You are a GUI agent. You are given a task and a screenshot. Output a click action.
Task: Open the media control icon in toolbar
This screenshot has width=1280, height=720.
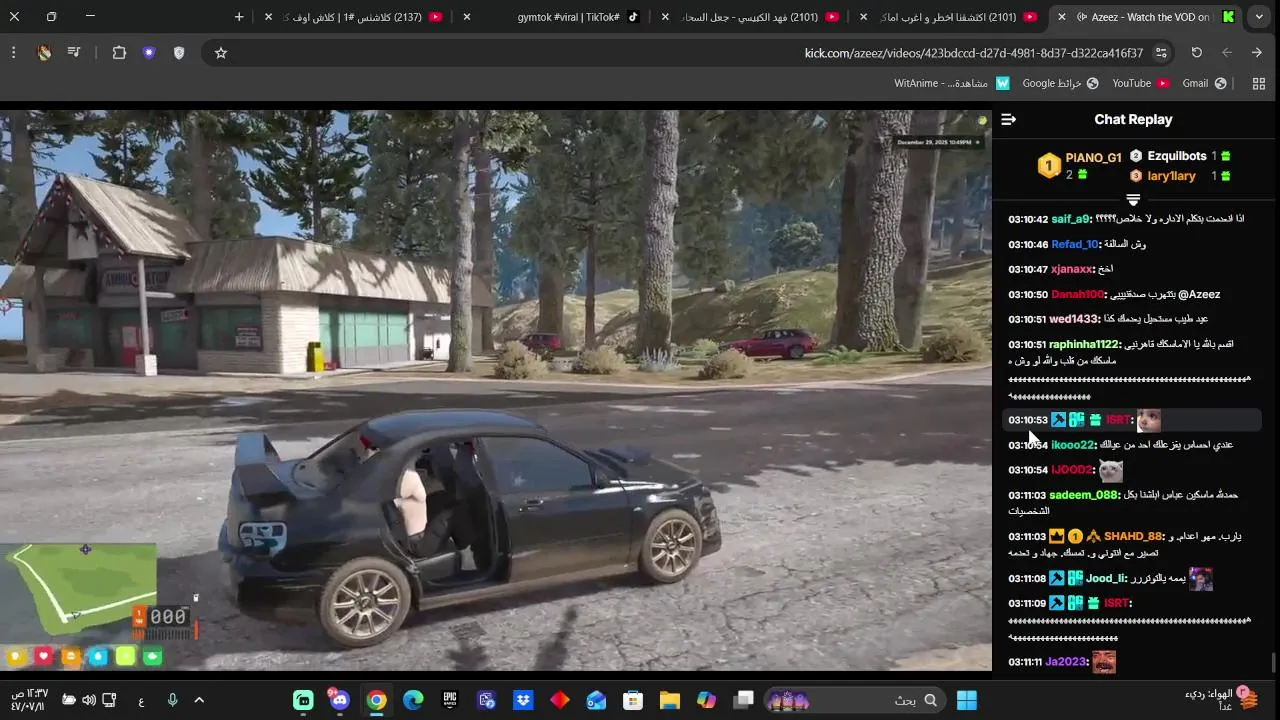point(74,53)
